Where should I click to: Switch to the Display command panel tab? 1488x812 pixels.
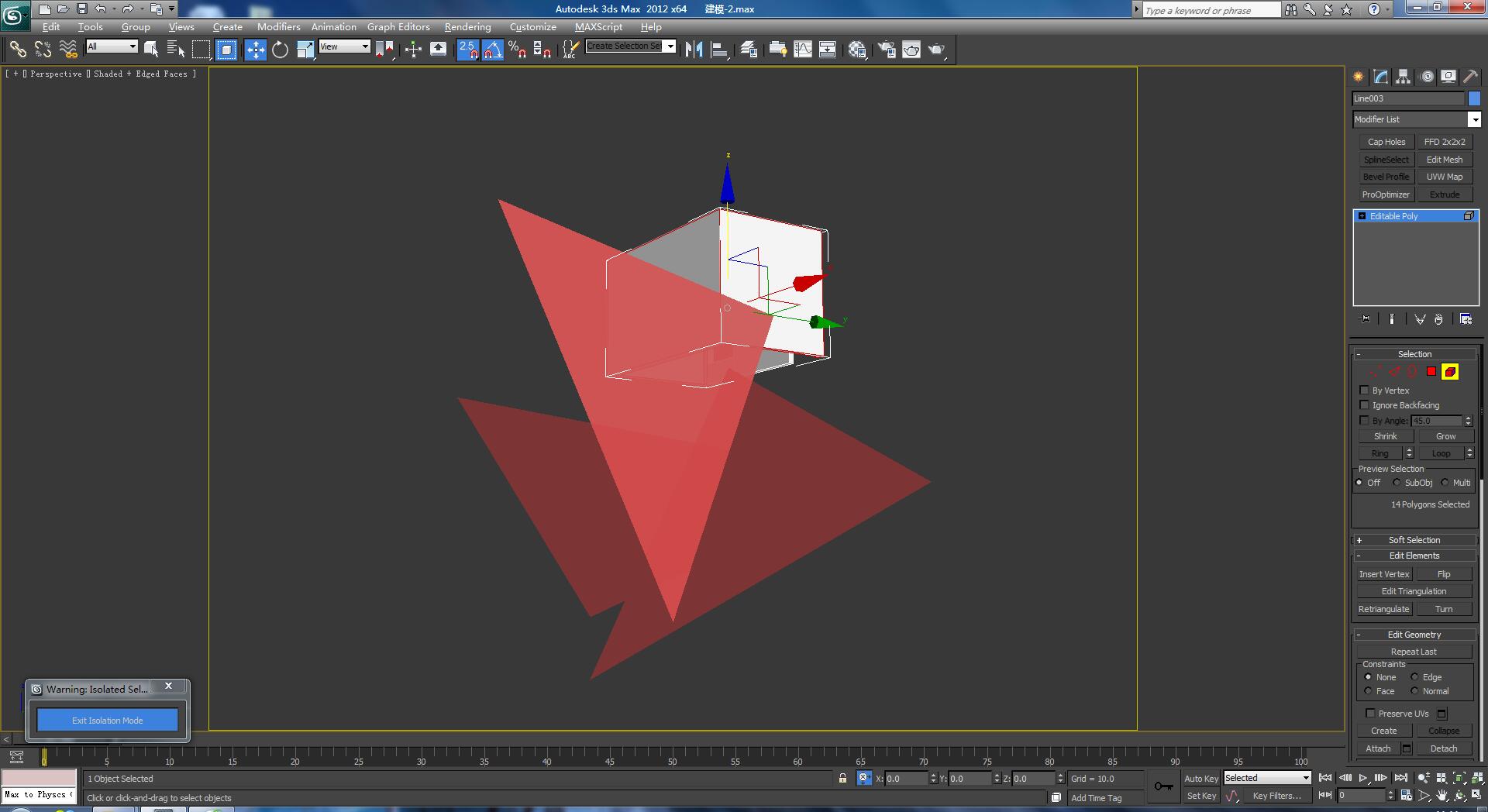click(x=1448, y=77)
